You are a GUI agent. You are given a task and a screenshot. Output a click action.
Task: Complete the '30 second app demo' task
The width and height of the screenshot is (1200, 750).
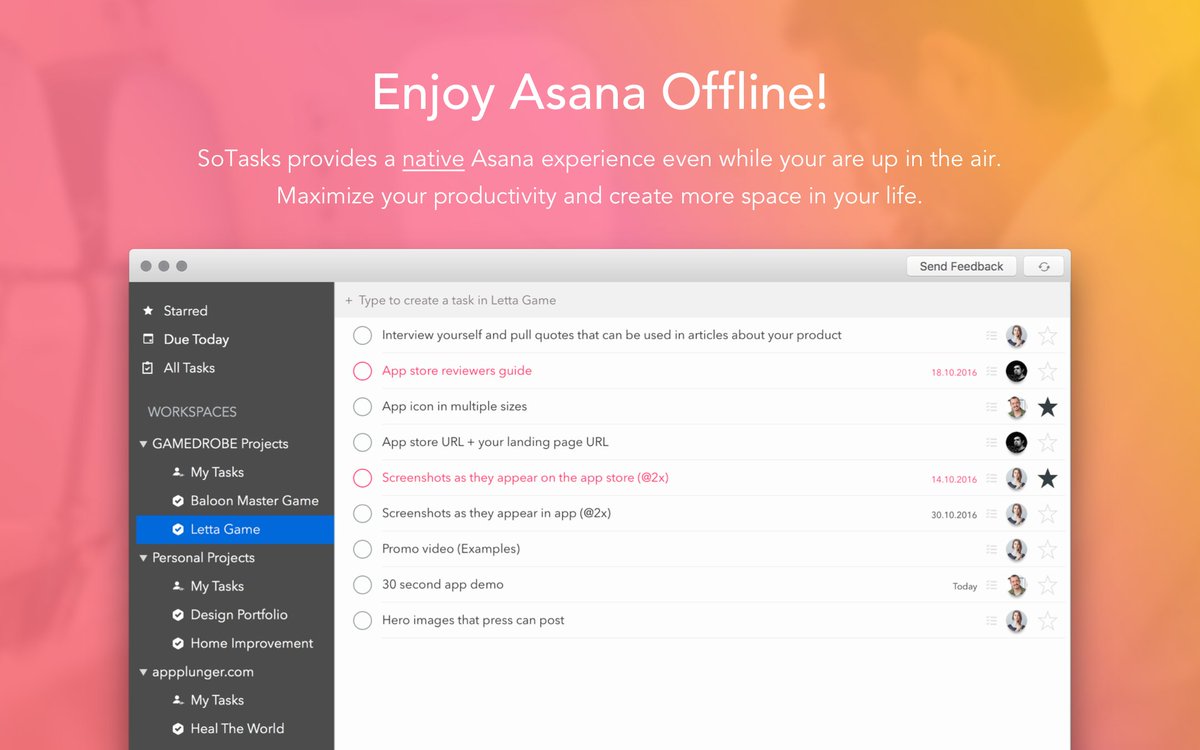coord(362,585)
